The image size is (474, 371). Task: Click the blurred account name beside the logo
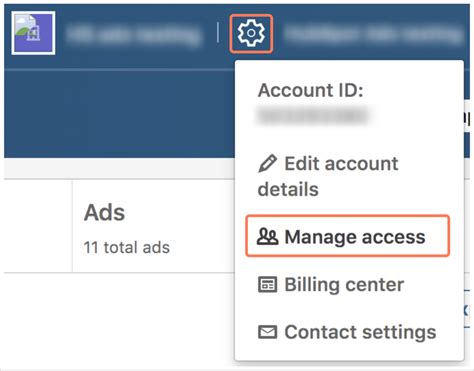[133, 34]
